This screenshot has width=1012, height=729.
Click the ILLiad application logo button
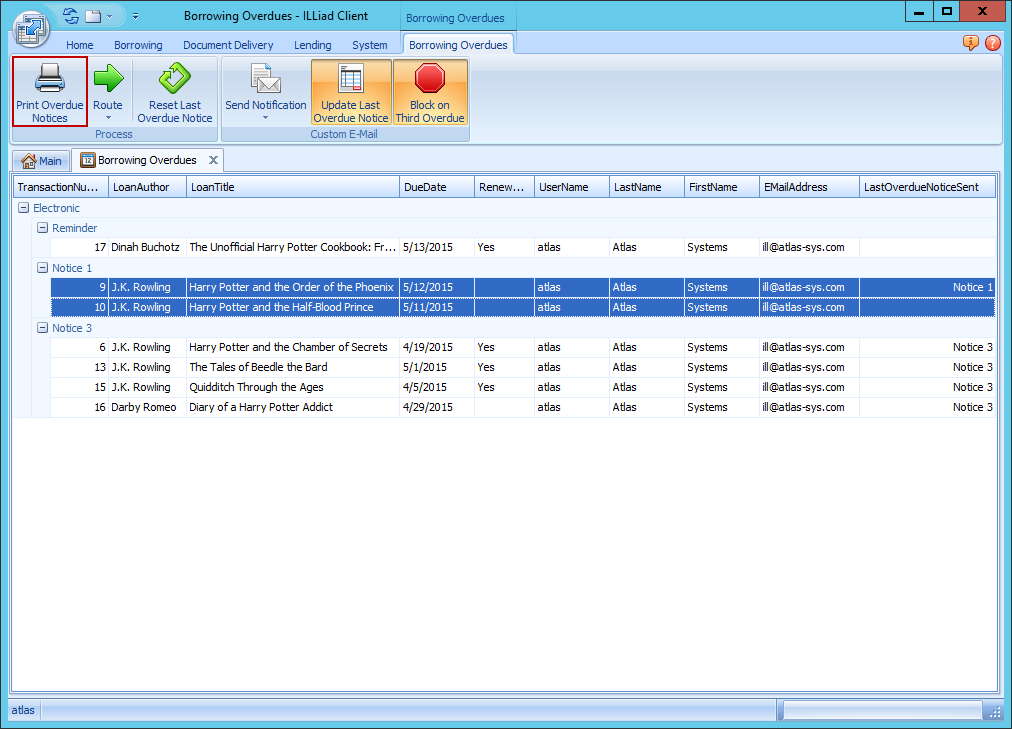[32, 27]
